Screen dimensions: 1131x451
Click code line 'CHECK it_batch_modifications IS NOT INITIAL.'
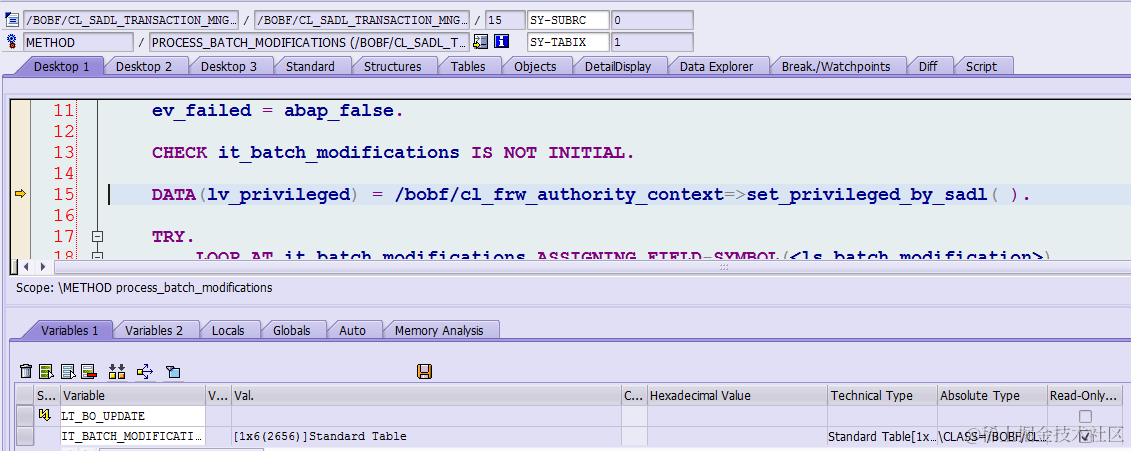(393, 152)
